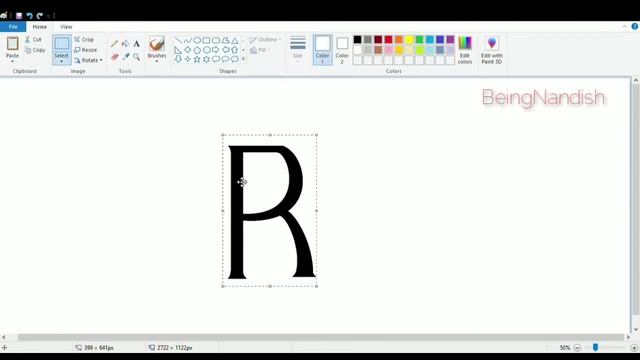
Task: Click the zoom slider thumb
Action: tap(596, 347)
